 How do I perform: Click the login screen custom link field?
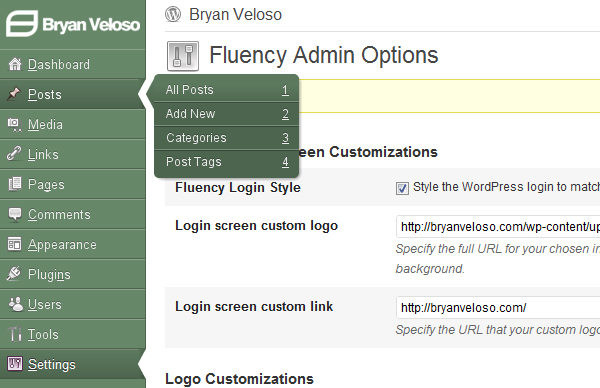[x=498, y=307]
